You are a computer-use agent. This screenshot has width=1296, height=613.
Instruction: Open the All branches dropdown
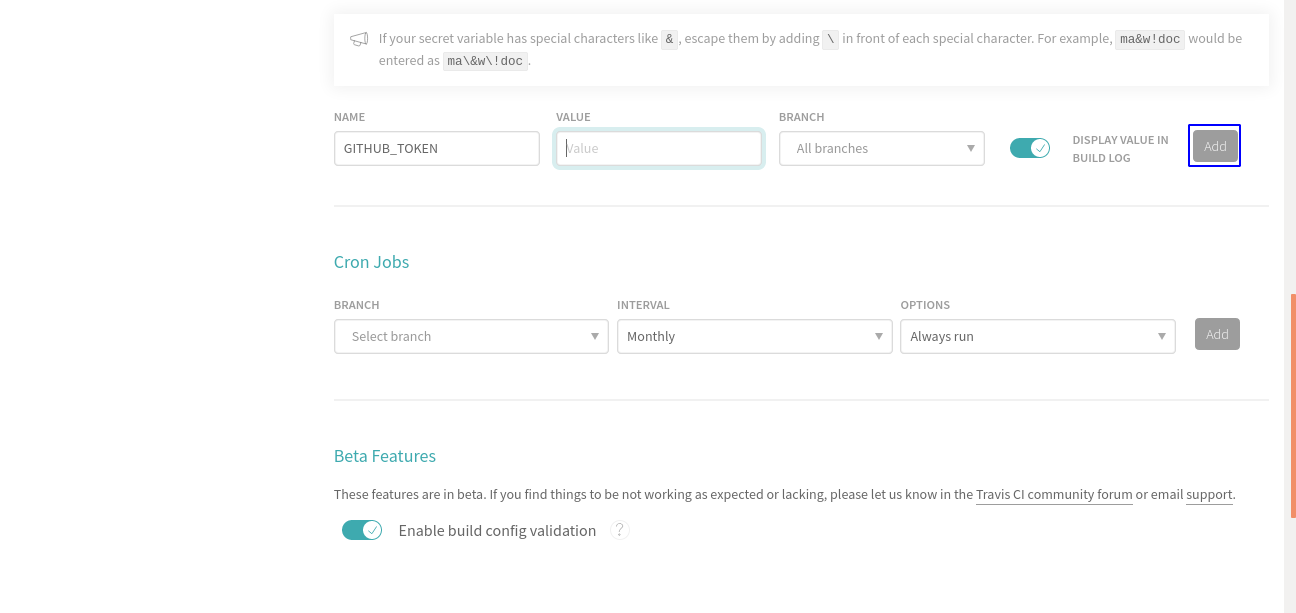[881, 148]
